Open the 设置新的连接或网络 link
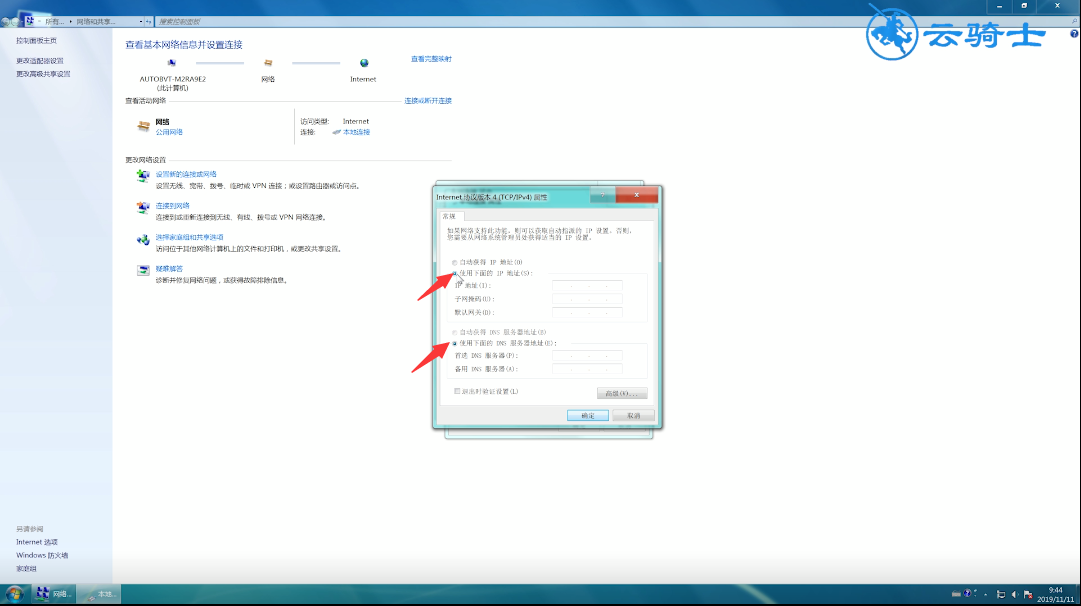This screenshot has width=1081, height=606. pyautogui.click(x=186, y=174)
